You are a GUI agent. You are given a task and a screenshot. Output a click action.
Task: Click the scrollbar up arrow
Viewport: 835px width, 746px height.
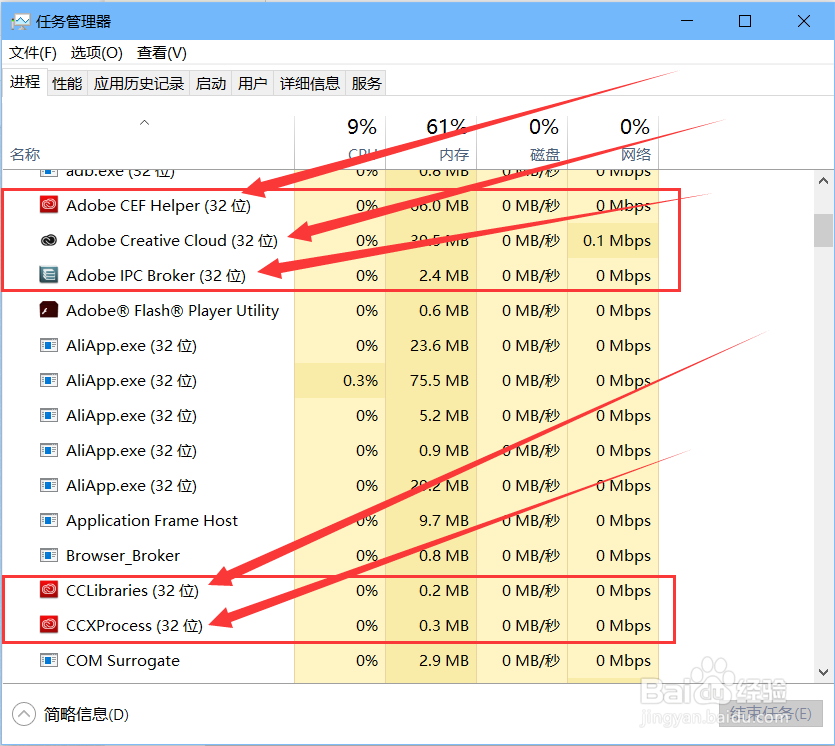(823, 181)
